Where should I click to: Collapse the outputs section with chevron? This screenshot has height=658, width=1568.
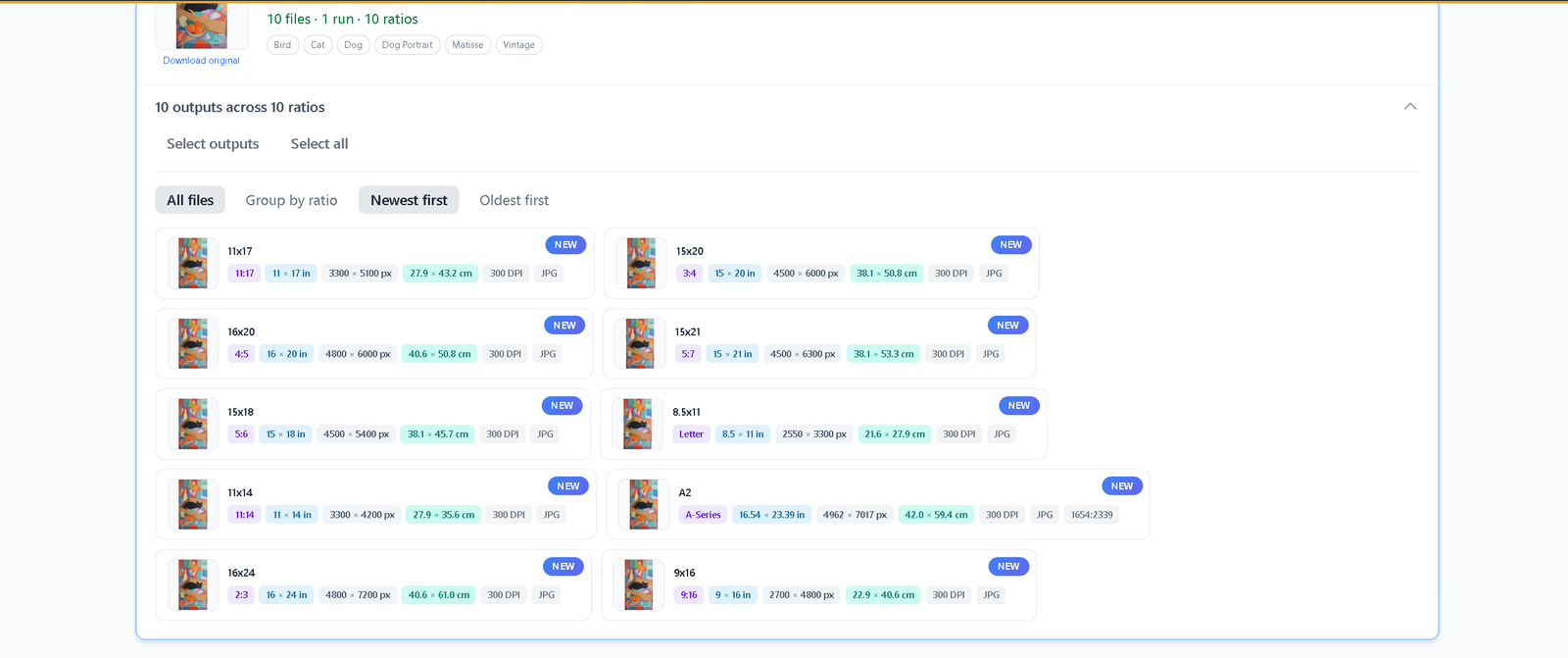point(1409,107)
